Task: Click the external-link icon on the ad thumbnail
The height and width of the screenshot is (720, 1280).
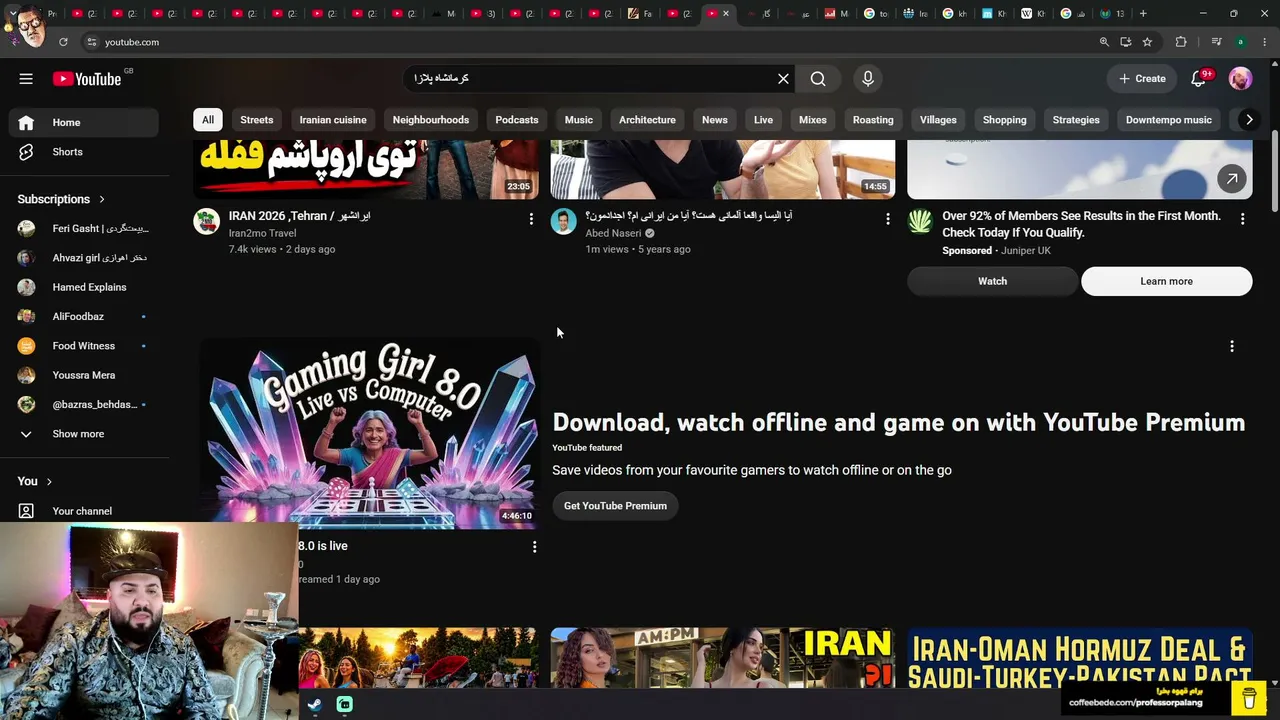Action: (1232, 179)
